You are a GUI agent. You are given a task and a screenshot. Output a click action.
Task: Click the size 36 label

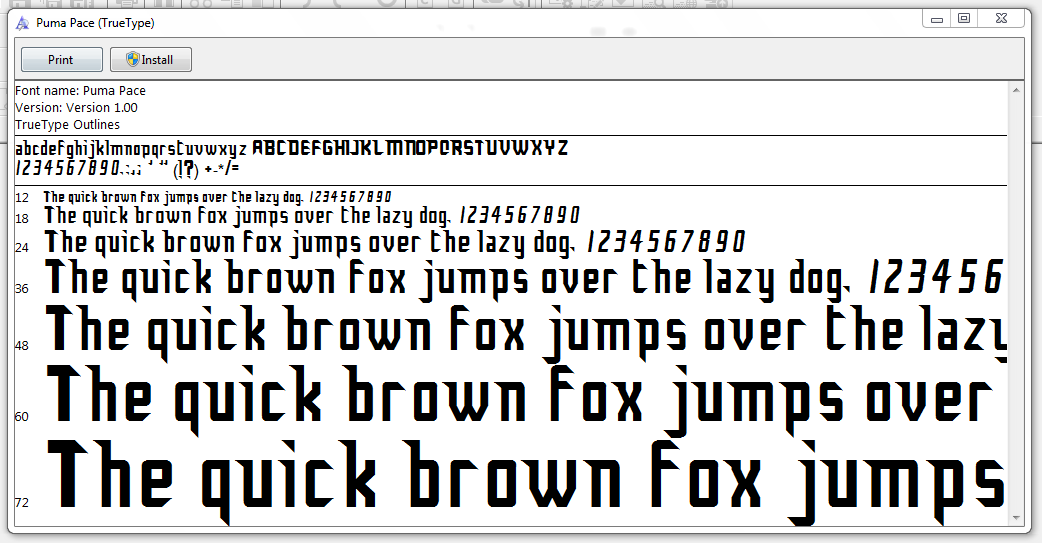23,288
